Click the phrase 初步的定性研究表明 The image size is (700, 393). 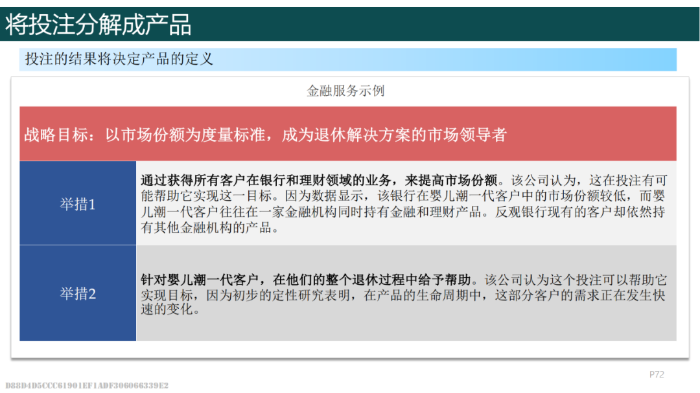[x=291, y=295]
